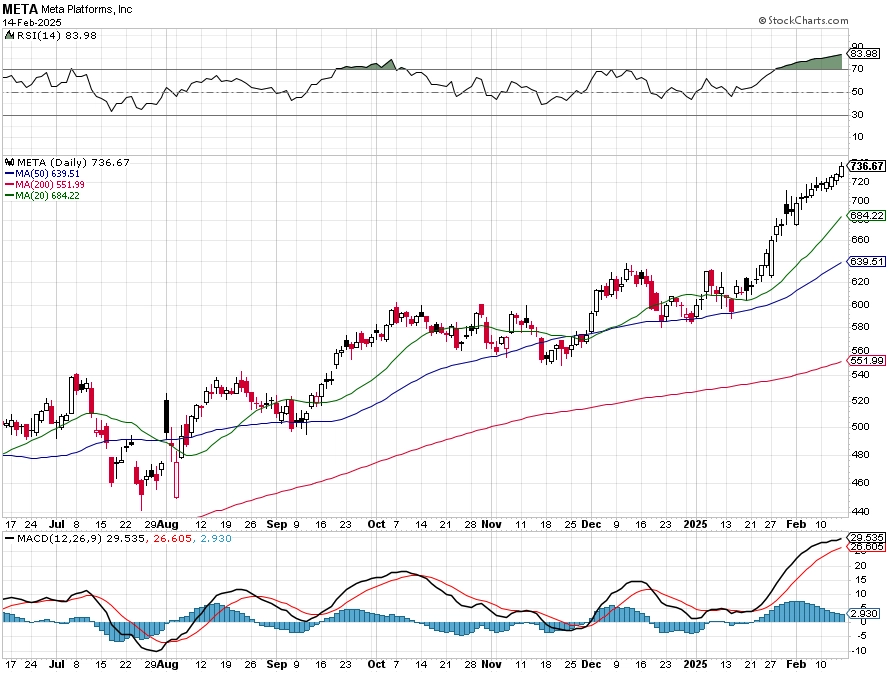Click the StockCharts.com copyright watermark

point(803,20)
